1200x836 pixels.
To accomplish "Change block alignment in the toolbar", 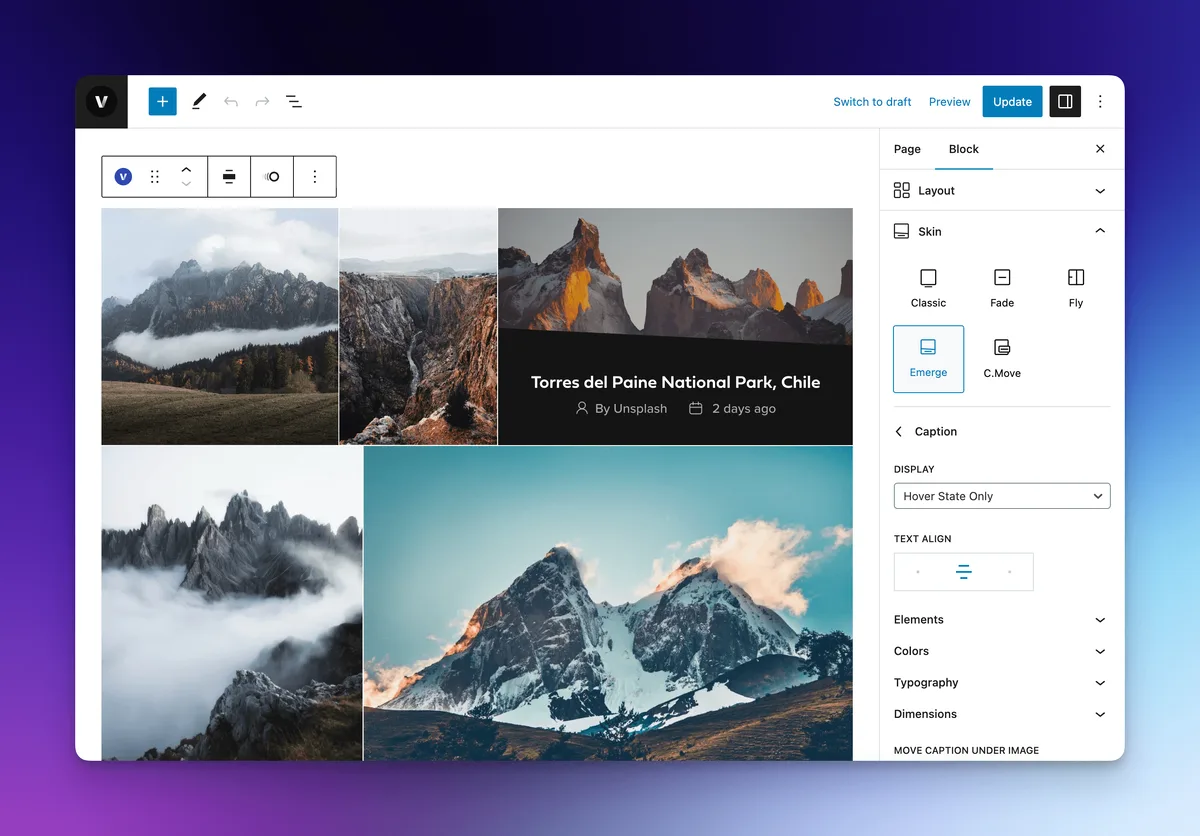I will tap(229, 177).
